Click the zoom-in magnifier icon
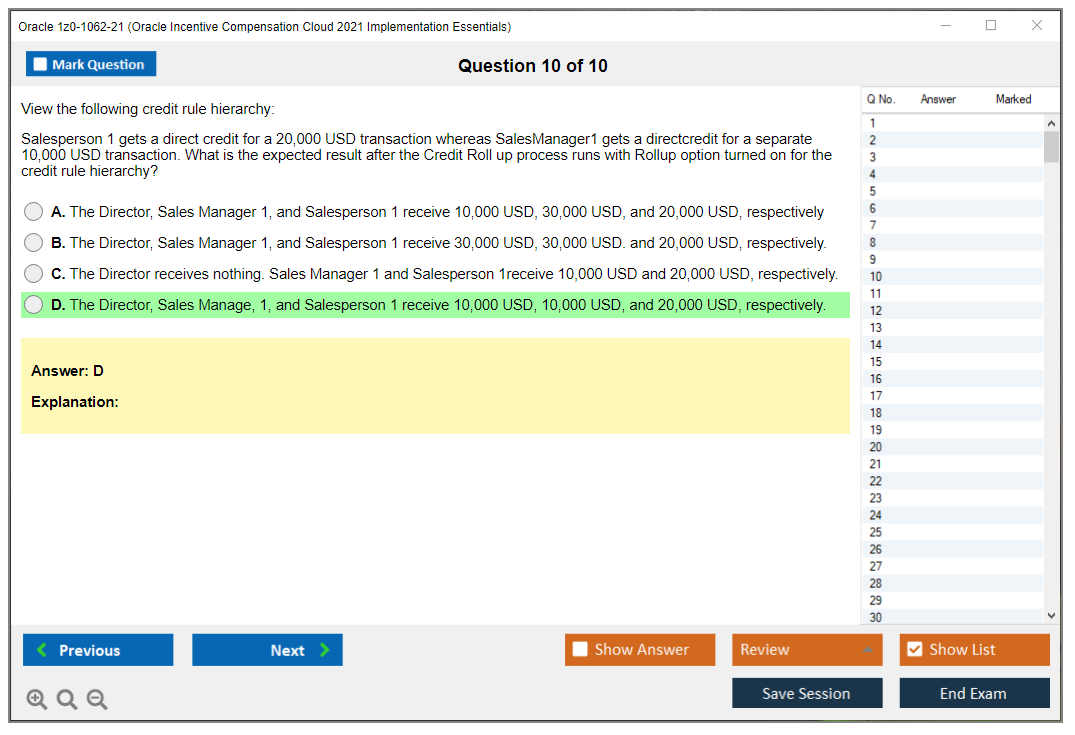 pos(36,699)
